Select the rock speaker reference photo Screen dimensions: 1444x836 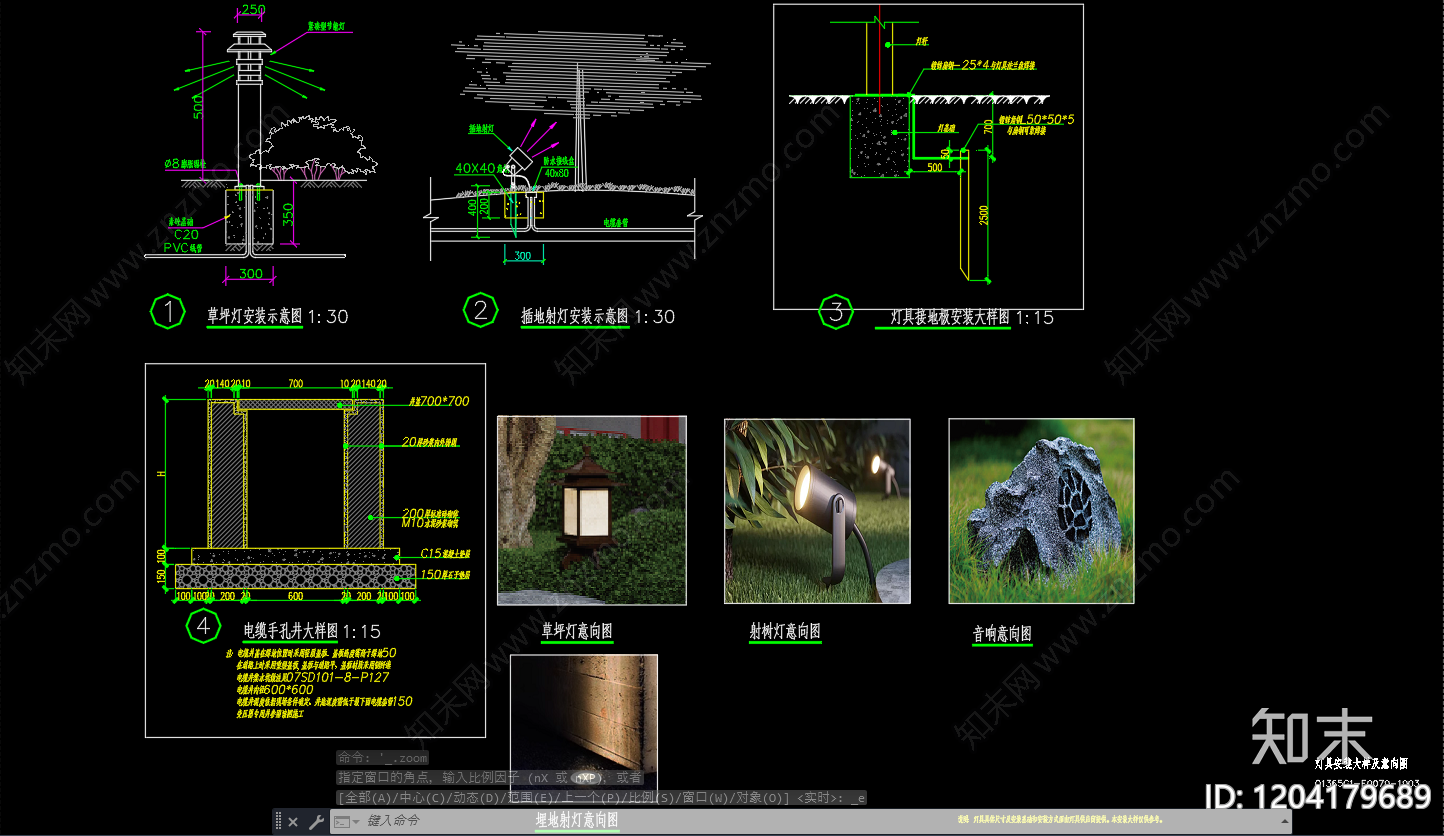click(x=1041, y=511)
